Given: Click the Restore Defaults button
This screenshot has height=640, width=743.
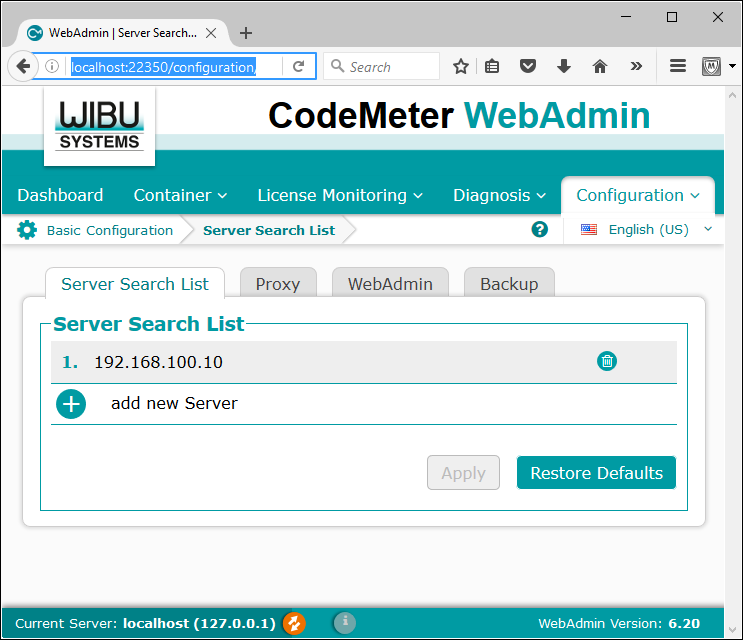Looking at the screenshot, I should click(x=596, y=473).
